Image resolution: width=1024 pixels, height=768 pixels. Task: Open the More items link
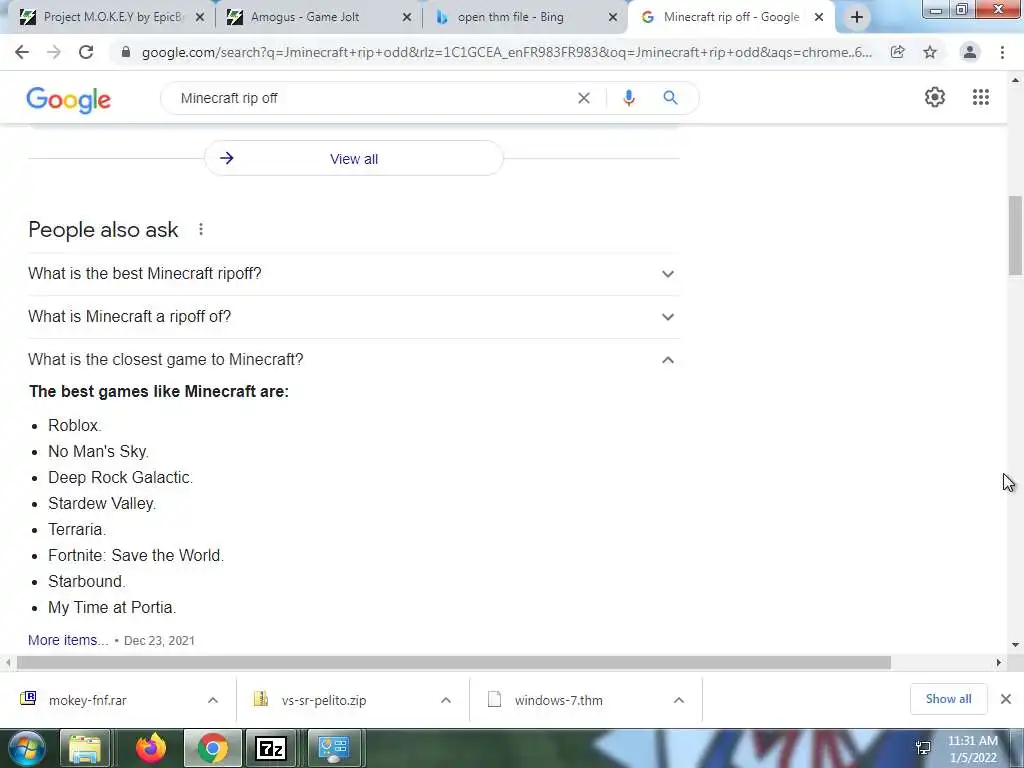[67, 640]
